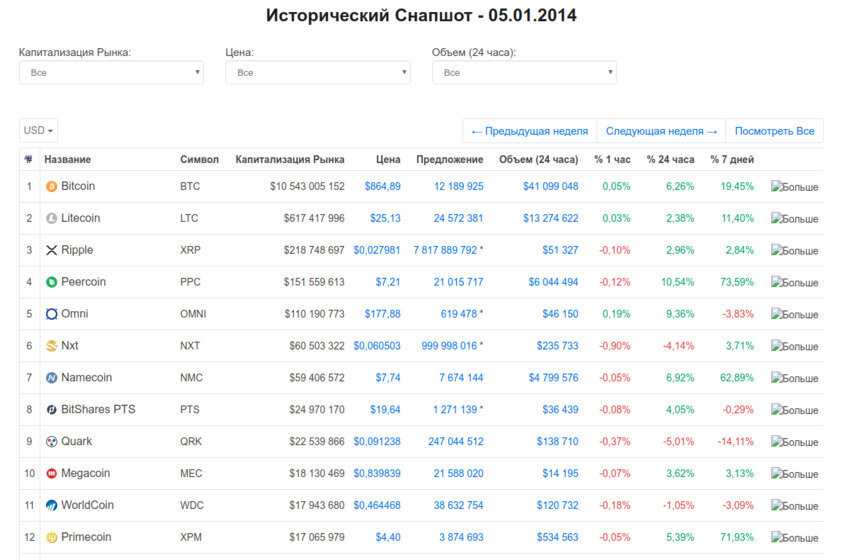This screenshot has height=560, width=850.
Task: Sort by % 7 дней column header
Action: coord(732,160)
